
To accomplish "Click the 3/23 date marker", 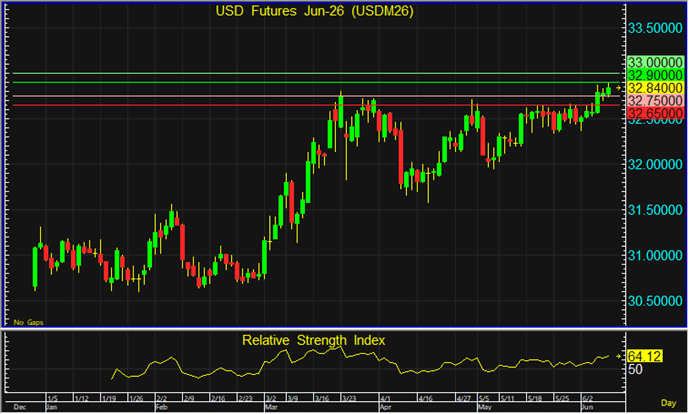I will click(x=349, y=399).
